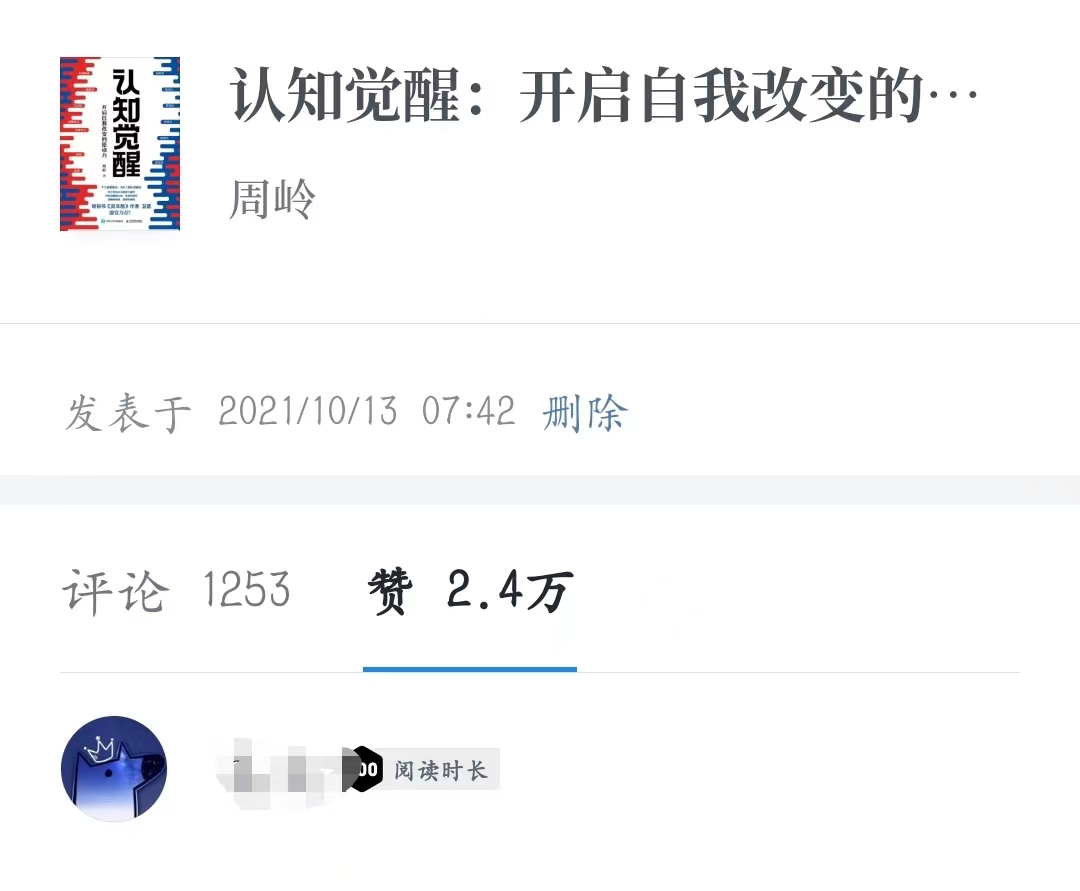1080x891 pixels.
Task: Open the blue dog avatar with crown
Action: (114, 768)
